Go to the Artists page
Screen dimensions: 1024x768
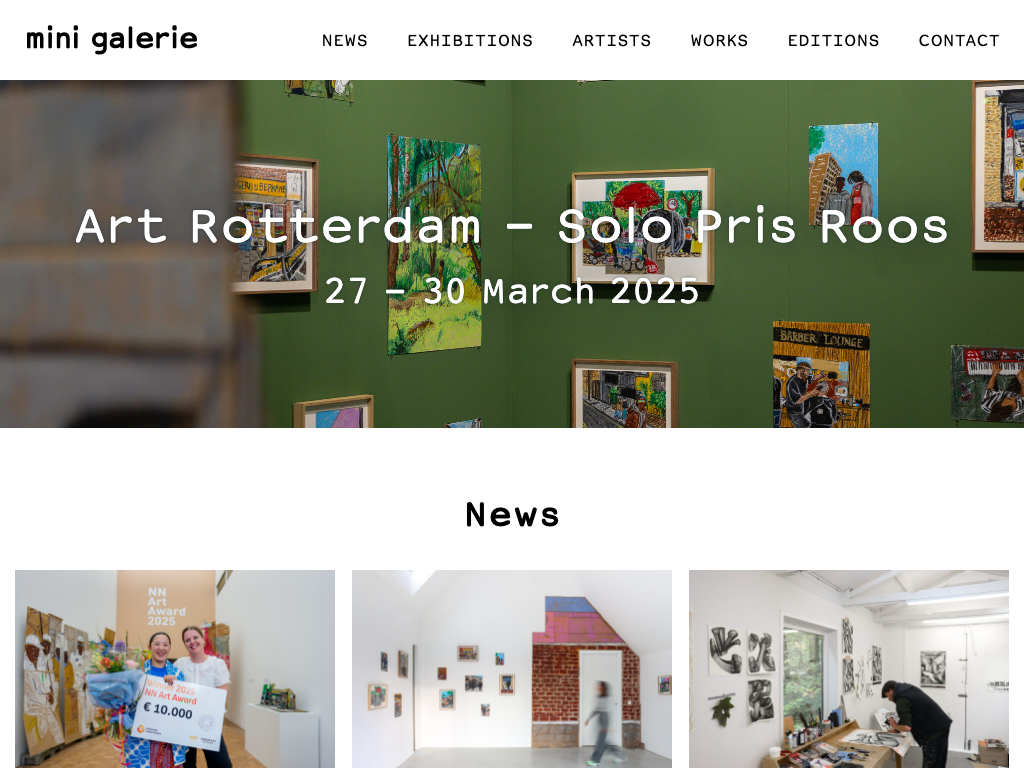(612, 40)
